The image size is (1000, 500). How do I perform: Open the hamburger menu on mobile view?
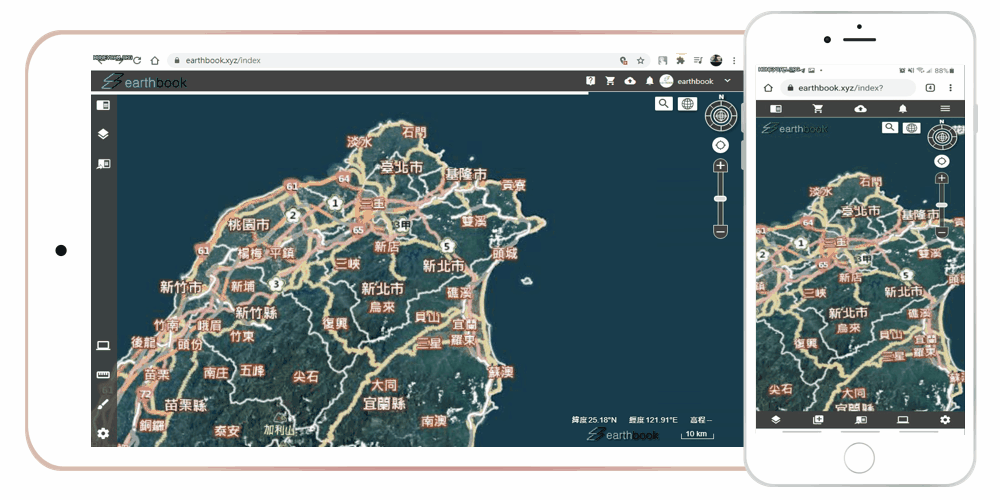(x=945, y=108)
